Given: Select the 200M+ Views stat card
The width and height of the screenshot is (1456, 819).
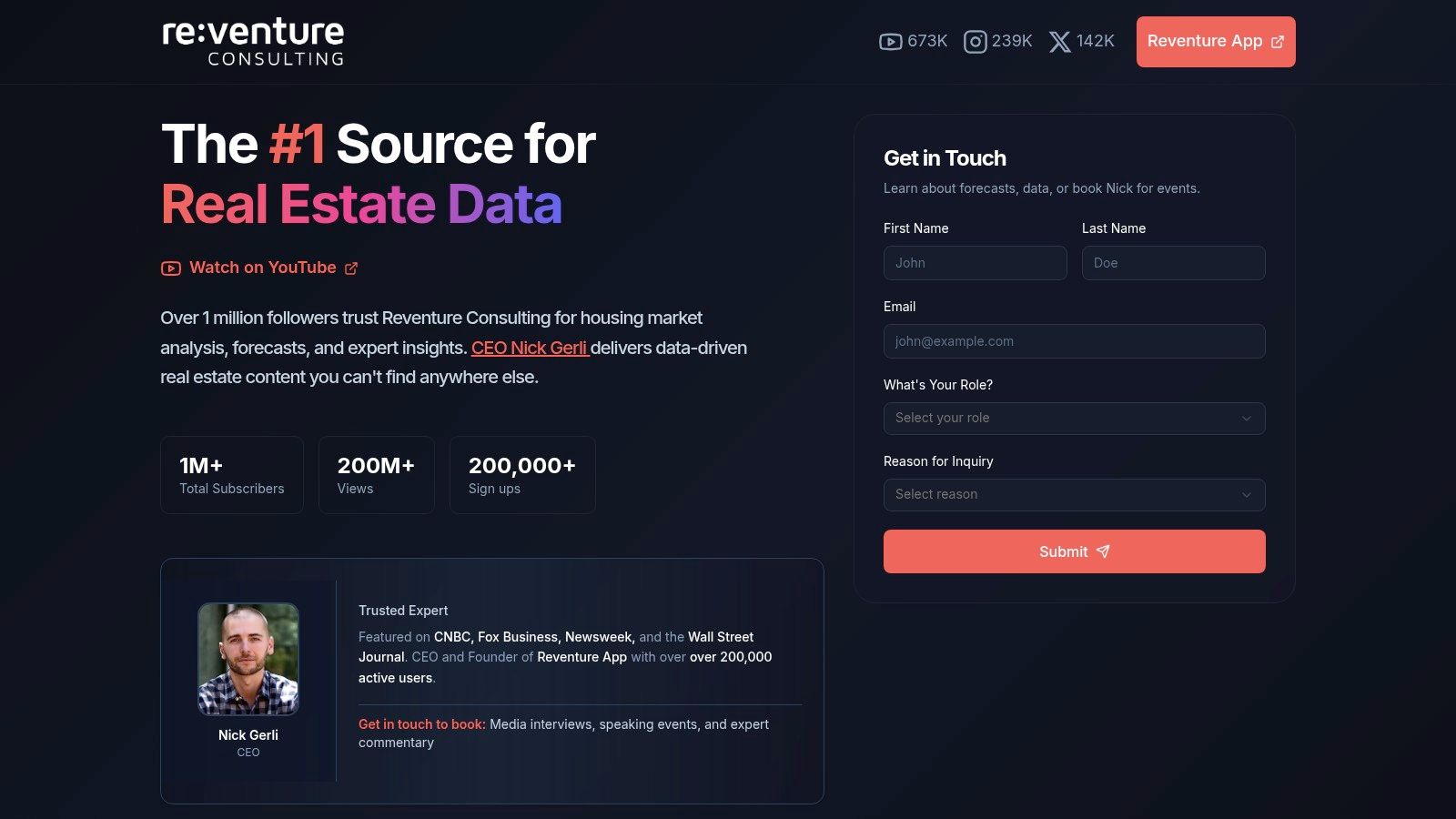Looking at the screenshot, I should coord(377,475).
